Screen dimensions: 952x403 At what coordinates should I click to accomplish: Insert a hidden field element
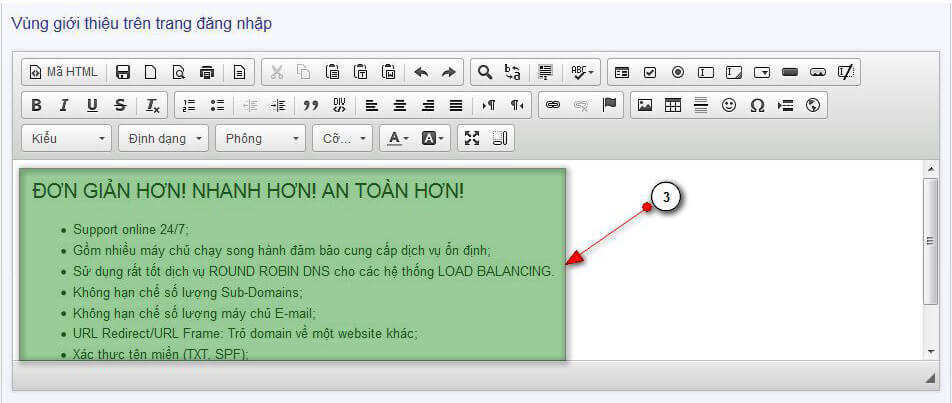pos(845,72)
